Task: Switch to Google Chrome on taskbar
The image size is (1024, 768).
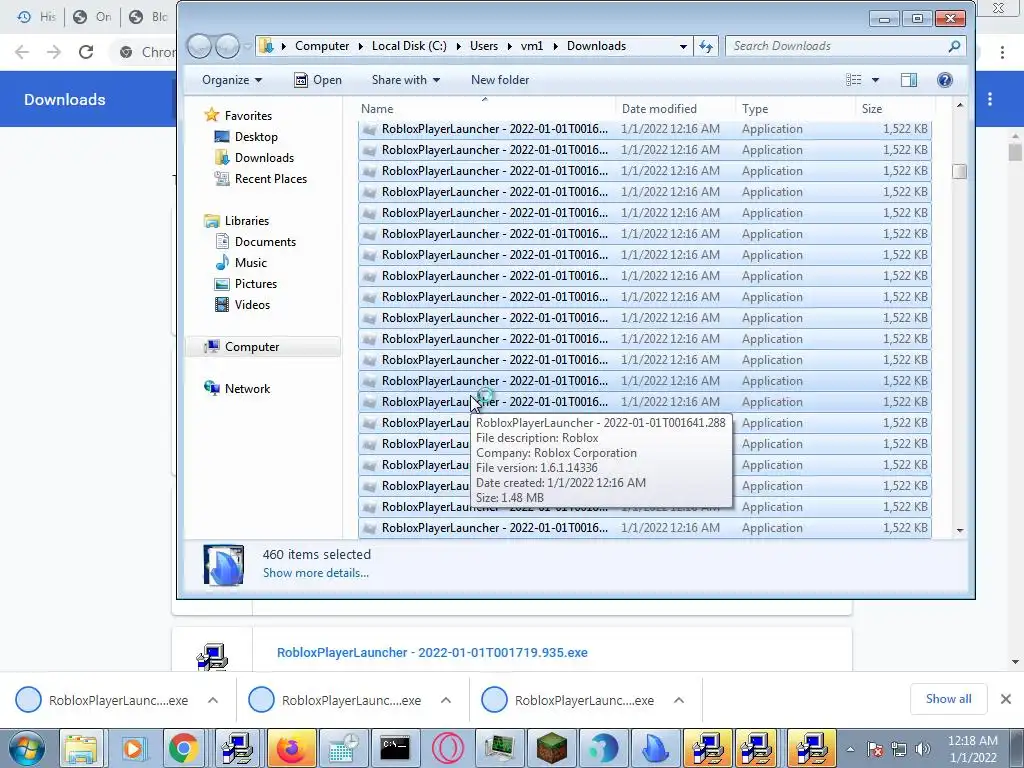Action: point(184,748)
